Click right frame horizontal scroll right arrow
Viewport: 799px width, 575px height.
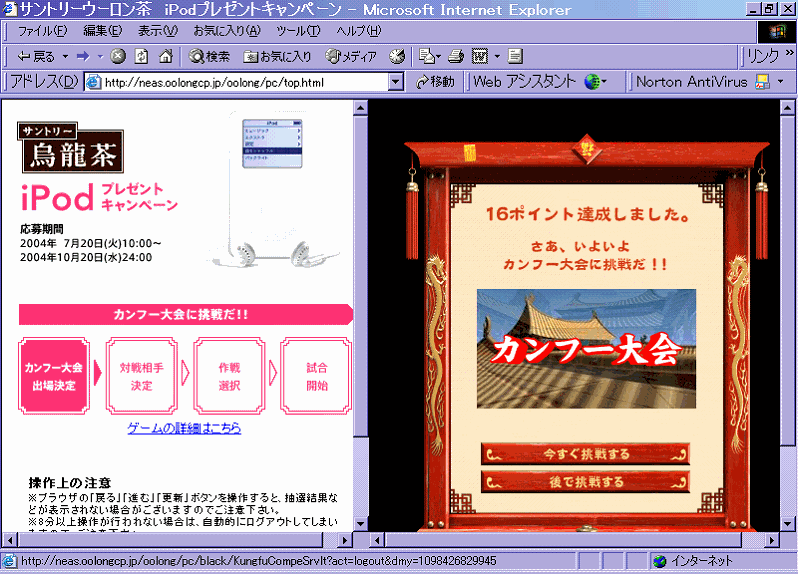click(x=772, y=540)
